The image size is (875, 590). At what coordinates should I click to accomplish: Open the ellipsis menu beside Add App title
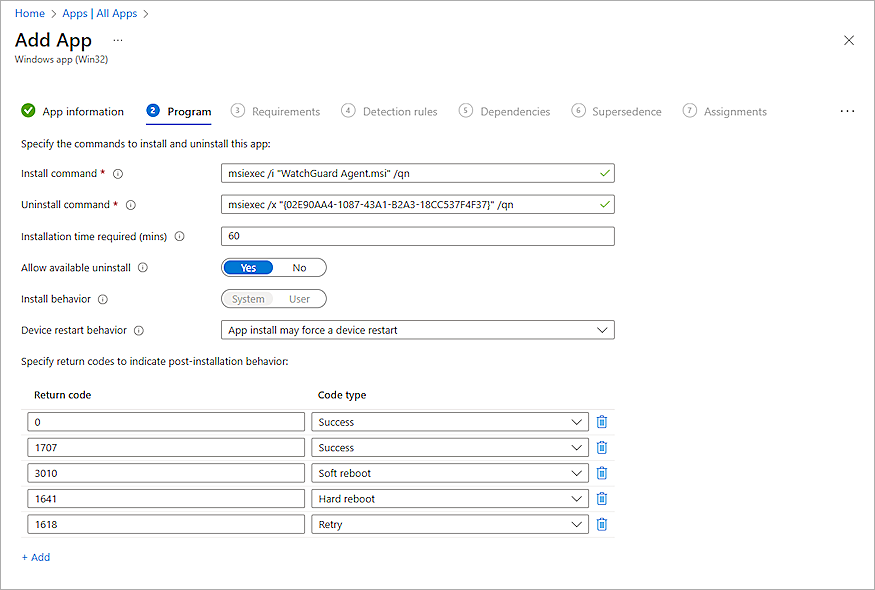118,41
